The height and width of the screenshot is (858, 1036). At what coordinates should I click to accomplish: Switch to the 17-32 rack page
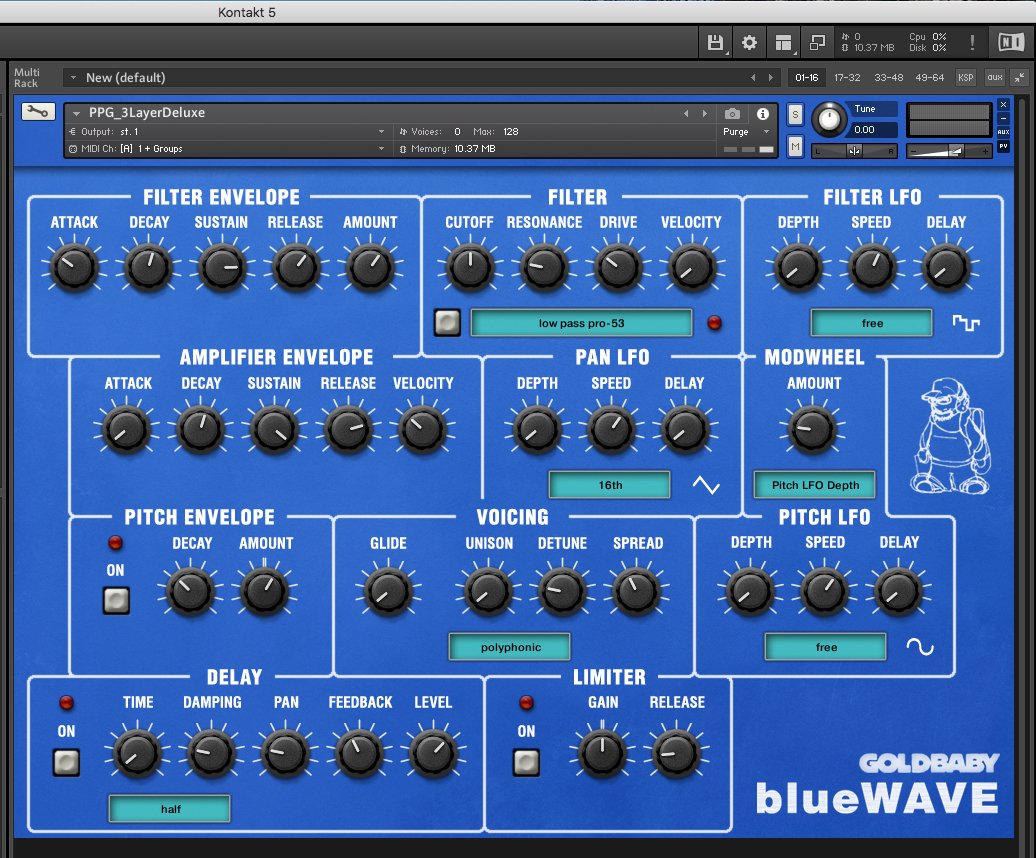(x=847, y=77)
